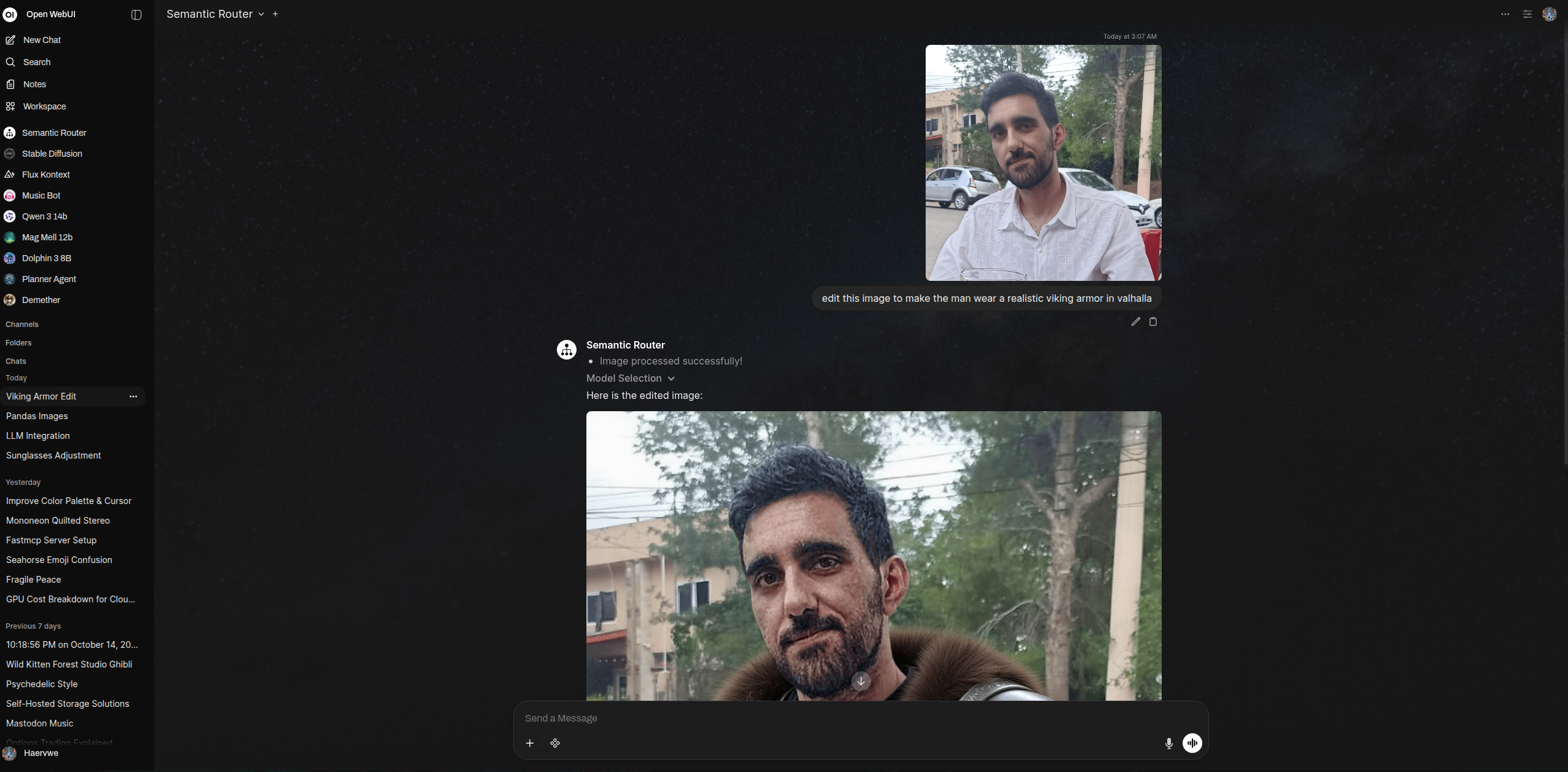
Task: Edit the user message with pencil icon
Action: tap(1135, 321)
